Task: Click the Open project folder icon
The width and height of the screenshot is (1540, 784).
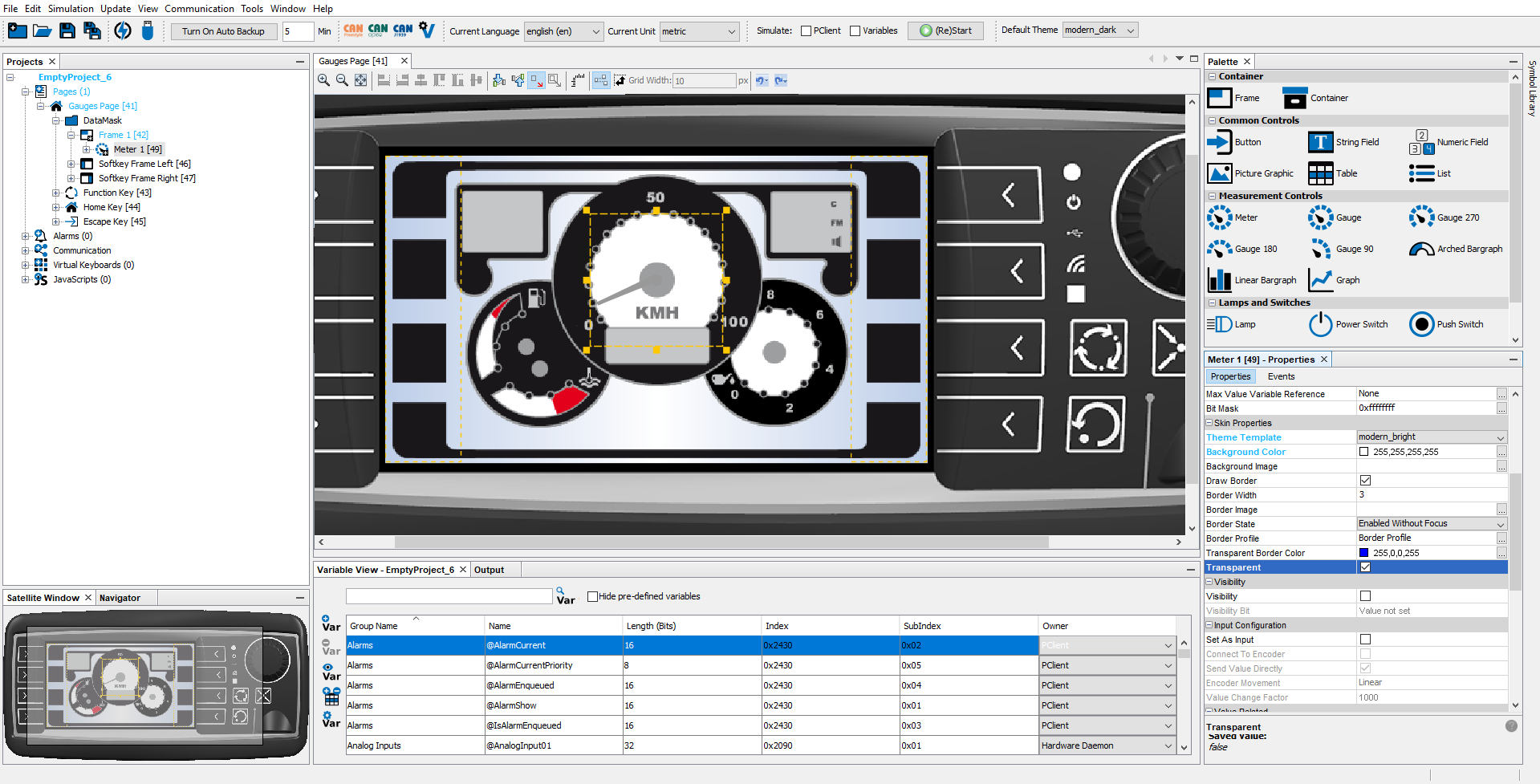Action: point(43,31)
